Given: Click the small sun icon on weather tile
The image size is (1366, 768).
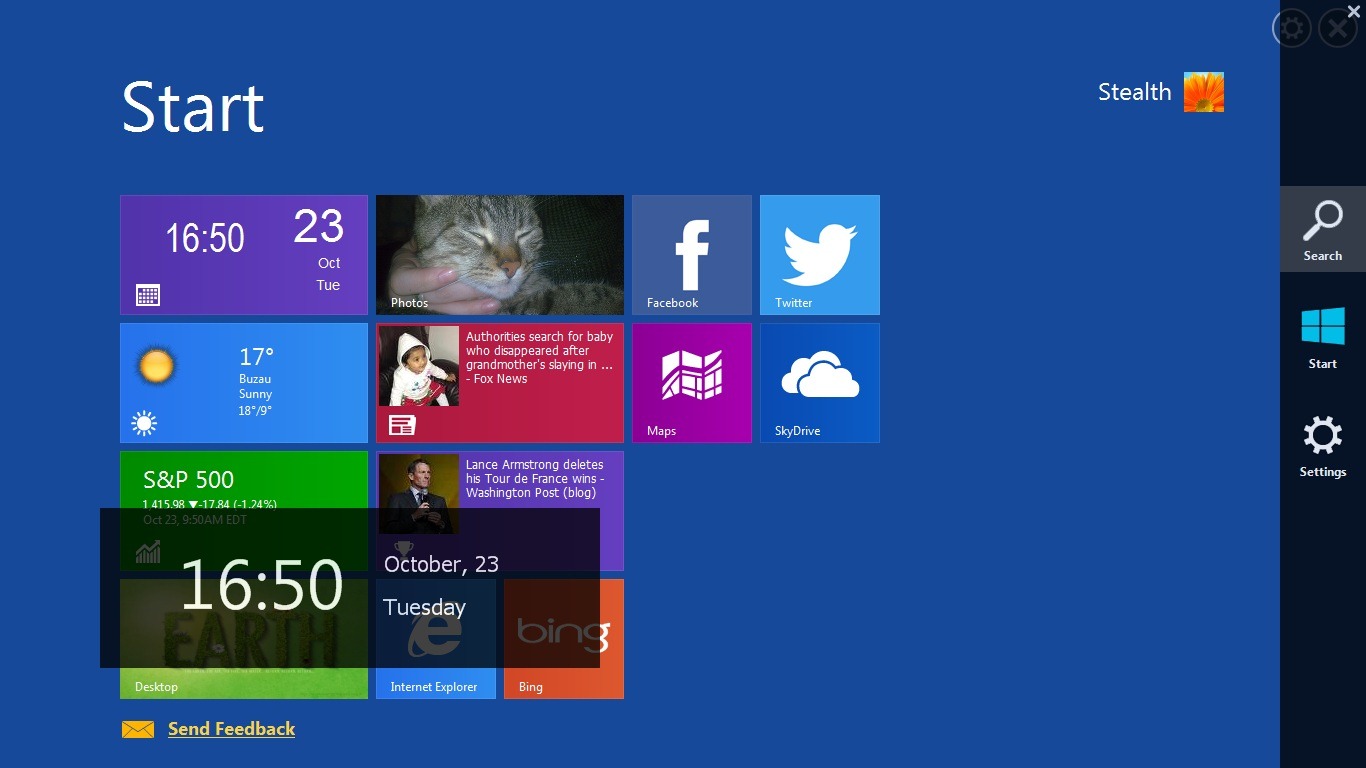Looking at the screenshot, I should pos(144,423).
